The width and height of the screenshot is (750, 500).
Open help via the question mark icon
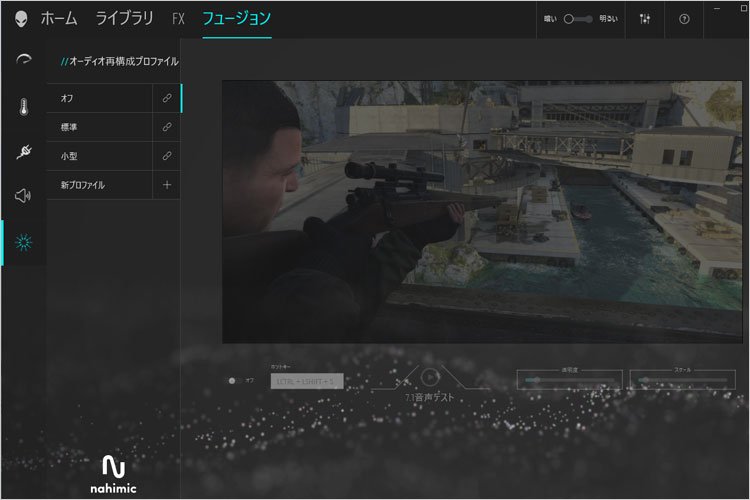click(x=685, y=19)
